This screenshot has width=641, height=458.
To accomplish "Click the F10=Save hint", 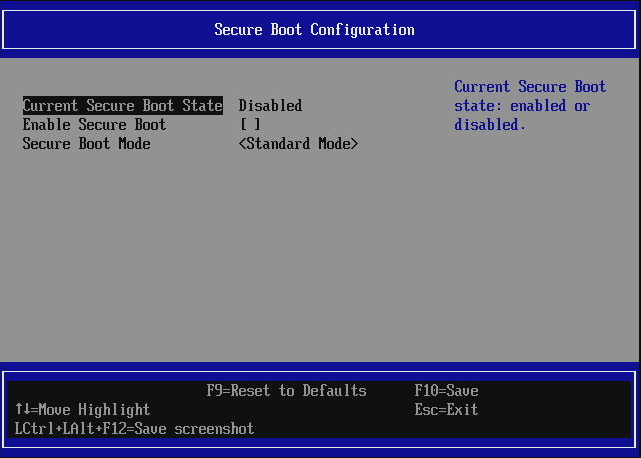I will tap(446, 391).
